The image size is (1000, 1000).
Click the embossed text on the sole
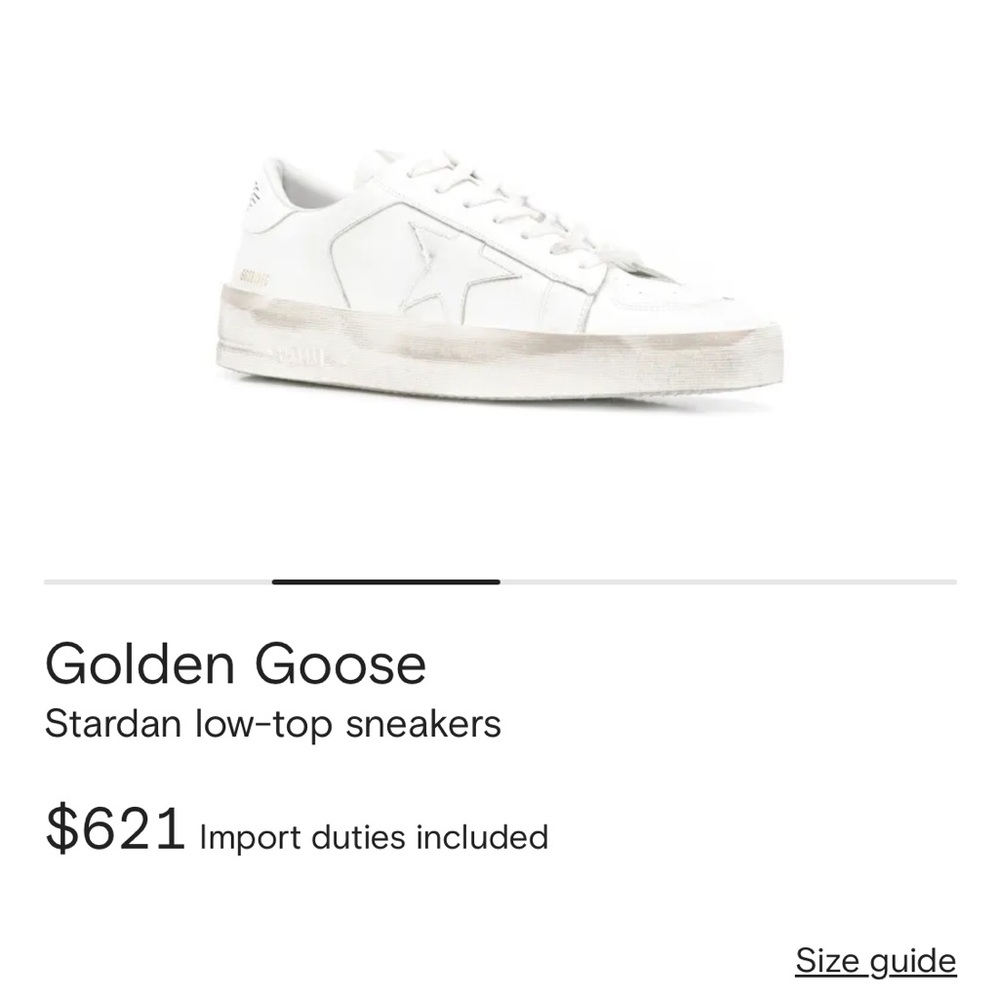coord(300,355)
